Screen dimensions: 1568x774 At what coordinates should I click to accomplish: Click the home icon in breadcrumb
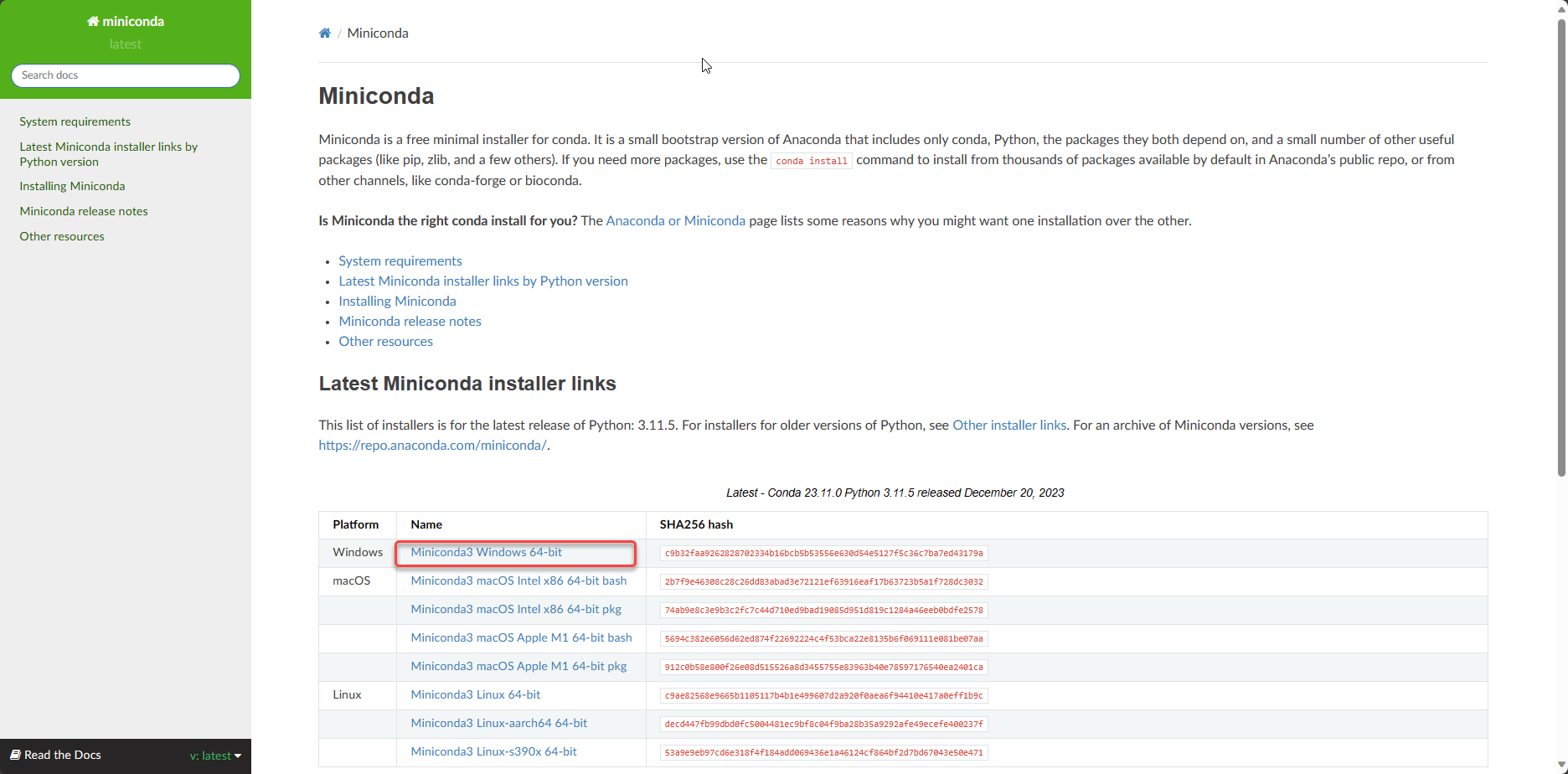(x=325, y=34)
